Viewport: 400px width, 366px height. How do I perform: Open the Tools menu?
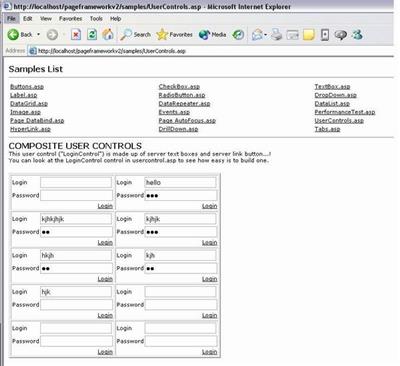coord(96,19)
